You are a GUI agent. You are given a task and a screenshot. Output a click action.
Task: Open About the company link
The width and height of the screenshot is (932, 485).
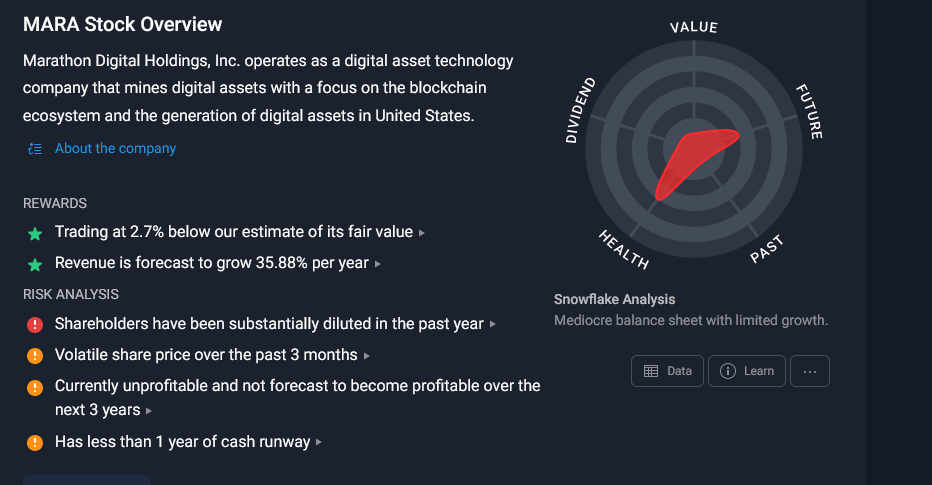[115, 149]
